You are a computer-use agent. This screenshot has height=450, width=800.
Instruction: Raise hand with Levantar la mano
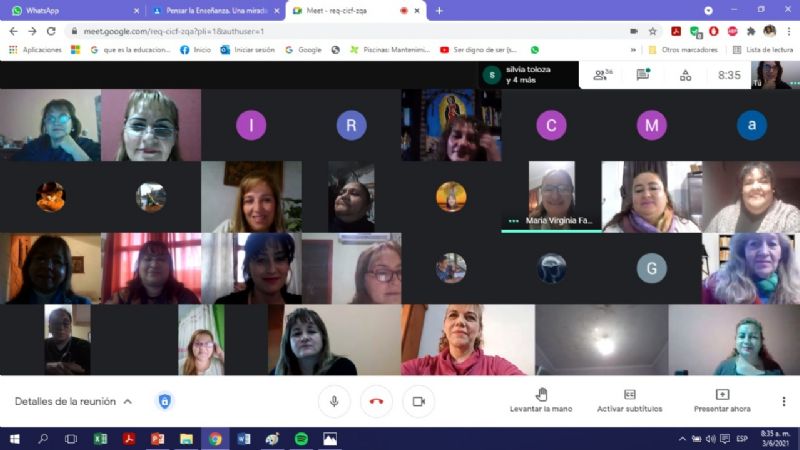tap(541, 401)
